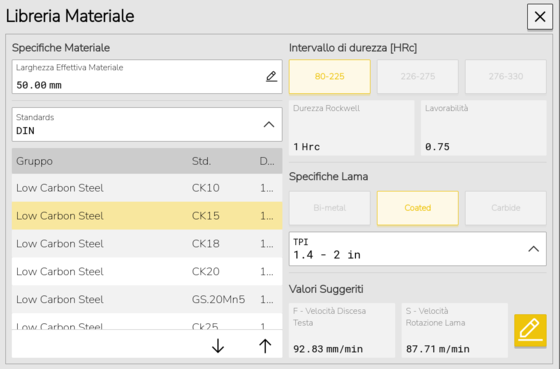The width and height of the screenshot is (560, 369).
Task: Choose the Carbide blade type
Action: (506, 208)
